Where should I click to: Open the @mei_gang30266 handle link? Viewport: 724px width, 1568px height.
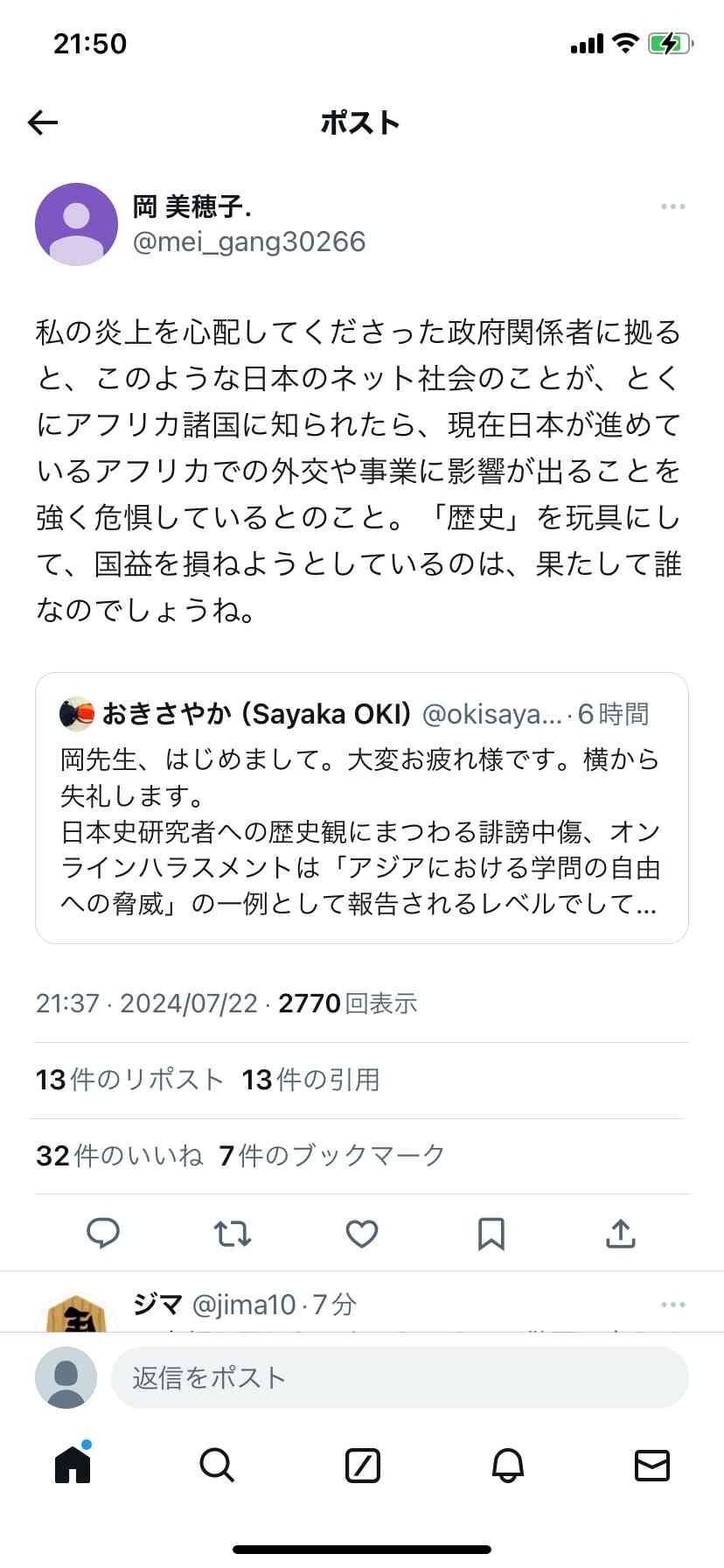click(249, 241)
